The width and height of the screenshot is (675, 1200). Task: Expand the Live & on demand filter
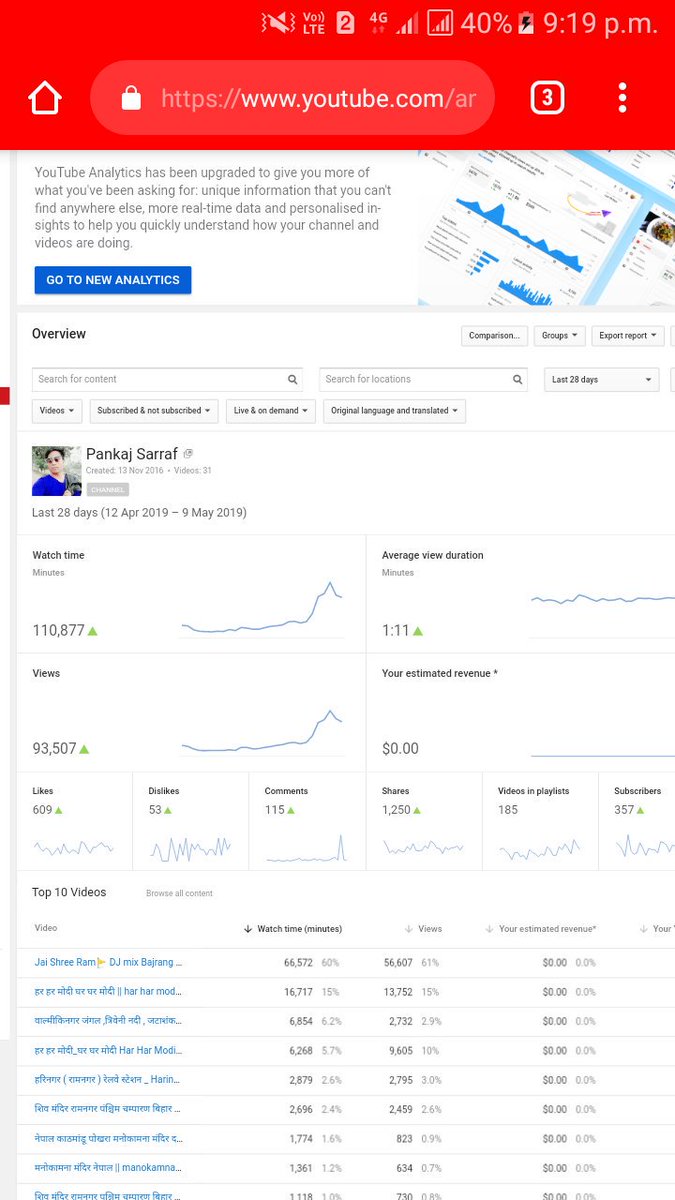[x=270, y=411]
